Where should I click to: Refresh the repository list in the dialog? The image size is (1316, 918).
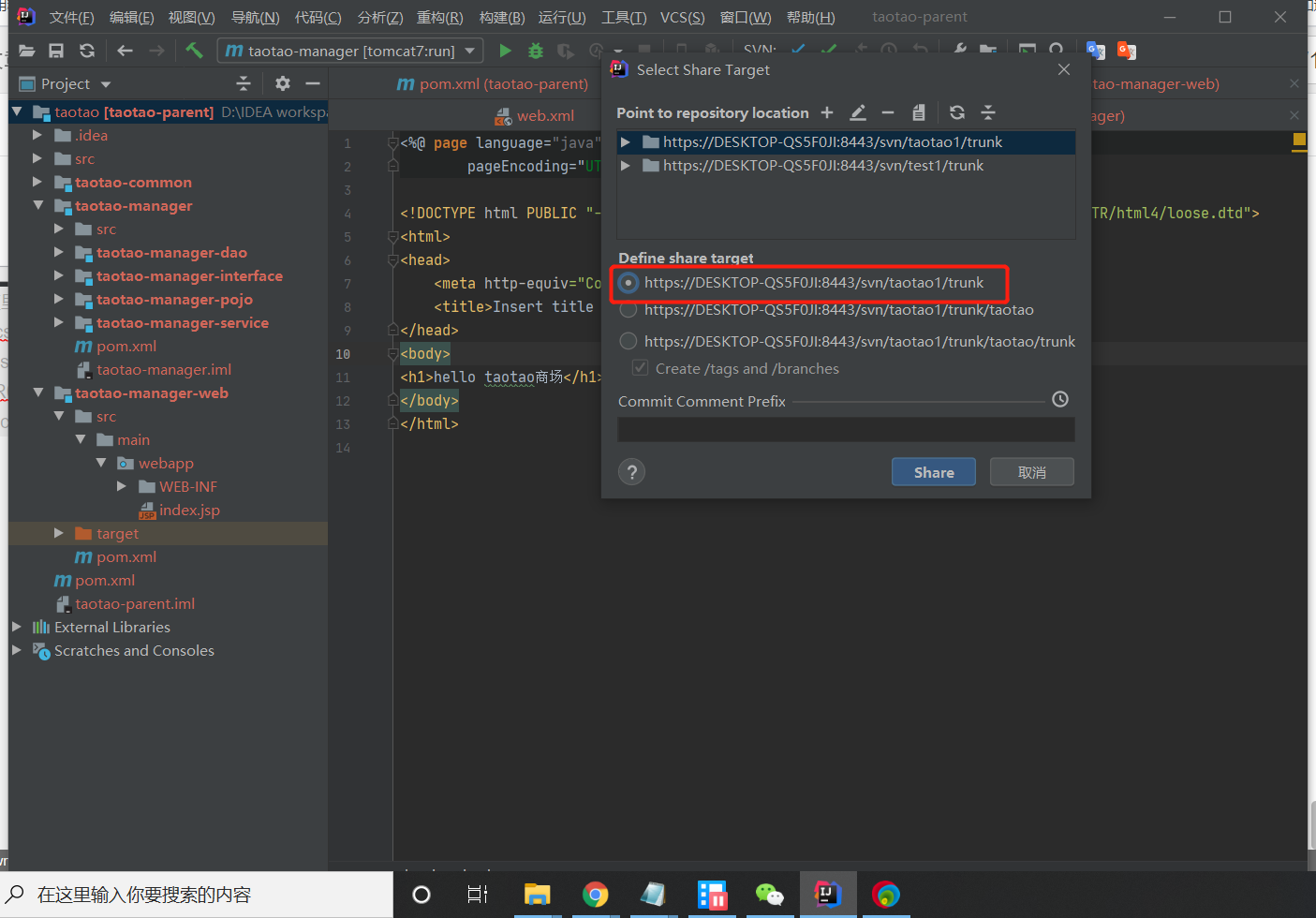pos(957,112)
